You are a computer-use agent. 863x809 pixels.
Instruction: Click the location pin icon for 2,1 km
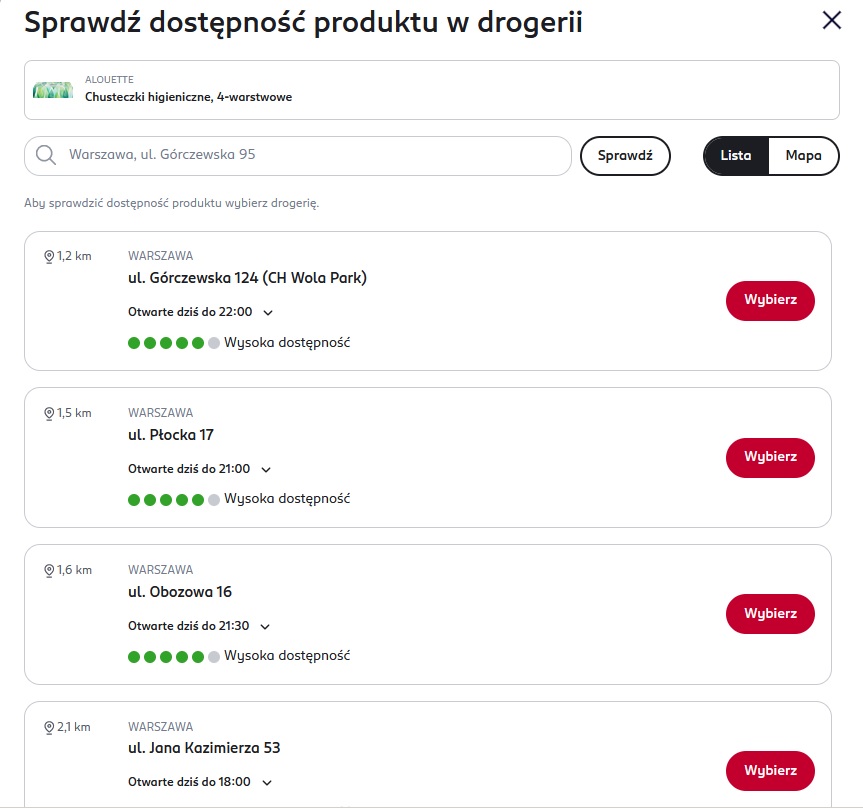point(49,727)
